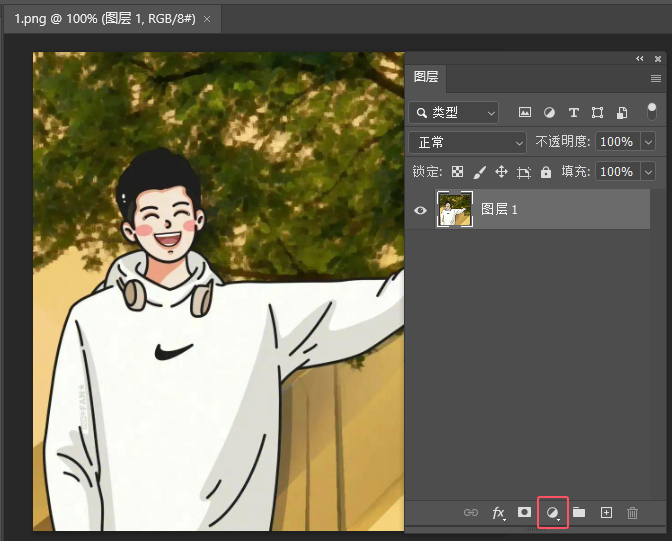Open the layers panel flyout menu
This screenshot has height=541, width=672.
[656, 78]
